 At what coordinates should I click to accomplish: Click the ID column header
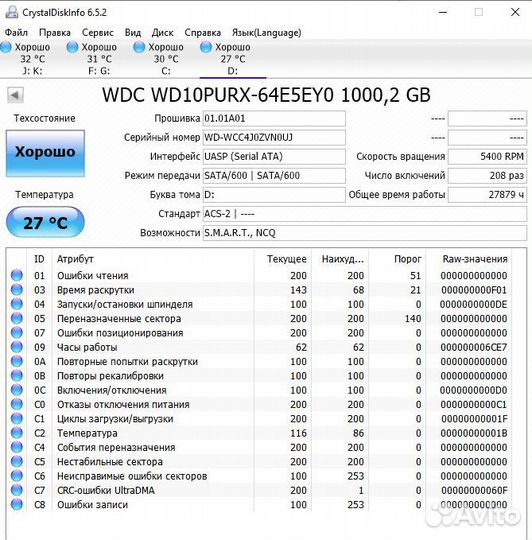coord(39,259)
